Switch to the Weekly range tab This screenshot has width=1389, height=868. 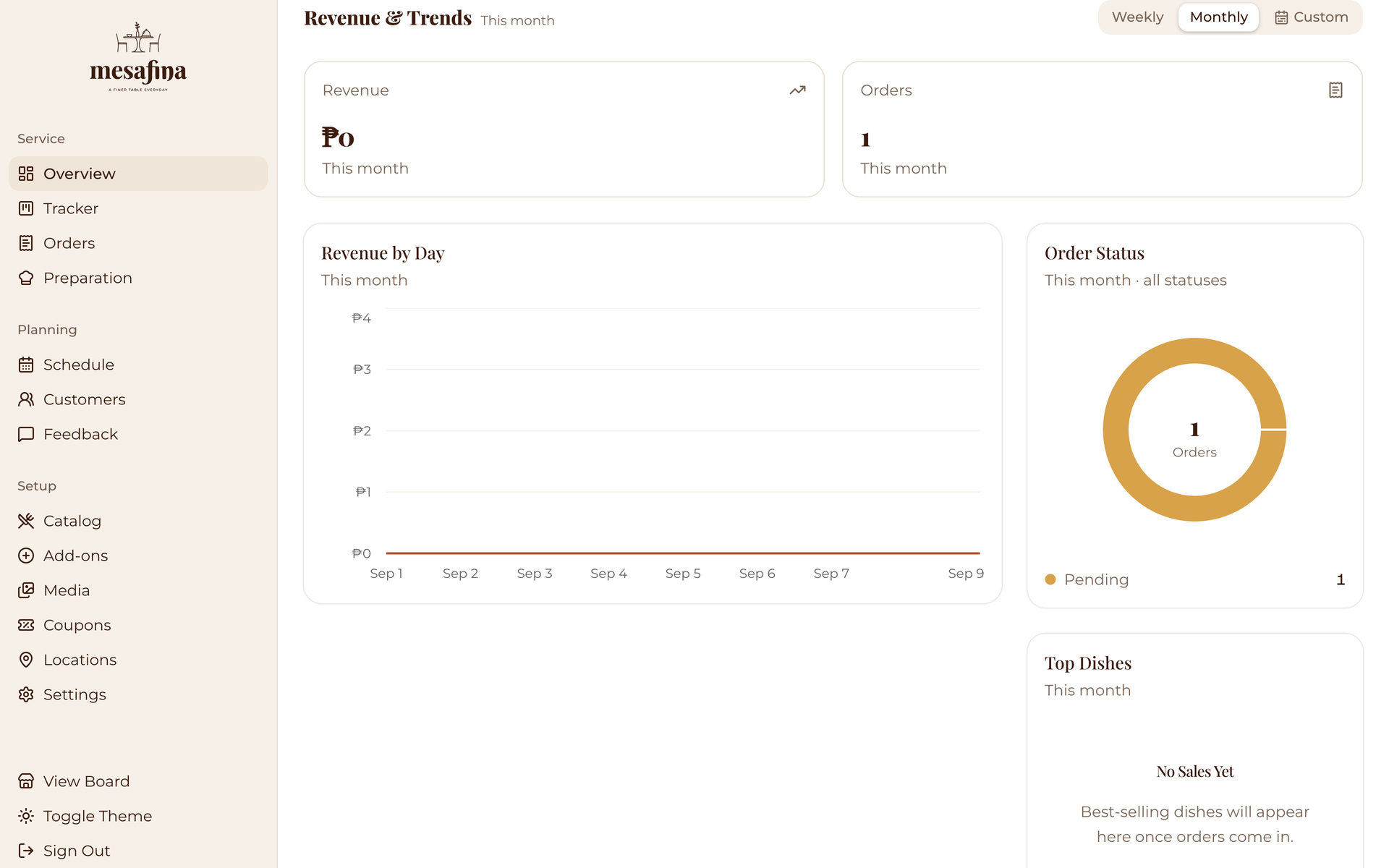click(1138, 17)
